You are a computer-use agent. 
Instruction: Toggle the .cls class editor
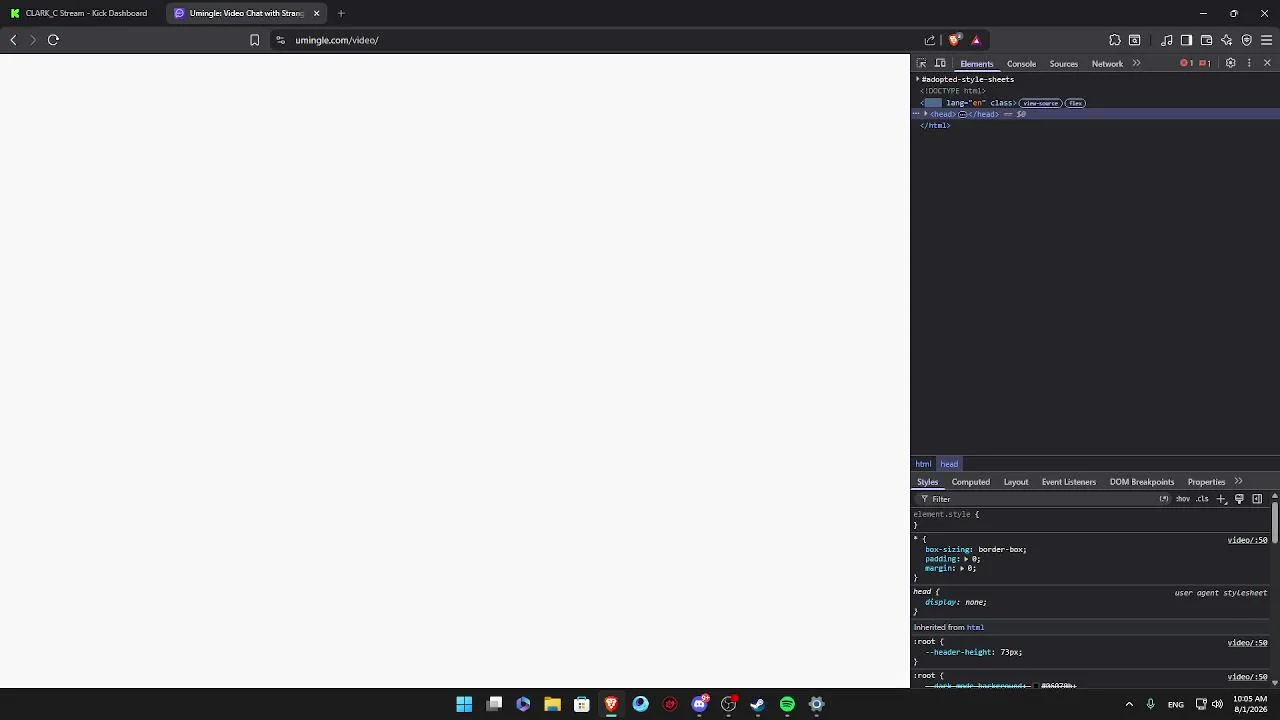pyautogui.click(x=1202, y=499)
